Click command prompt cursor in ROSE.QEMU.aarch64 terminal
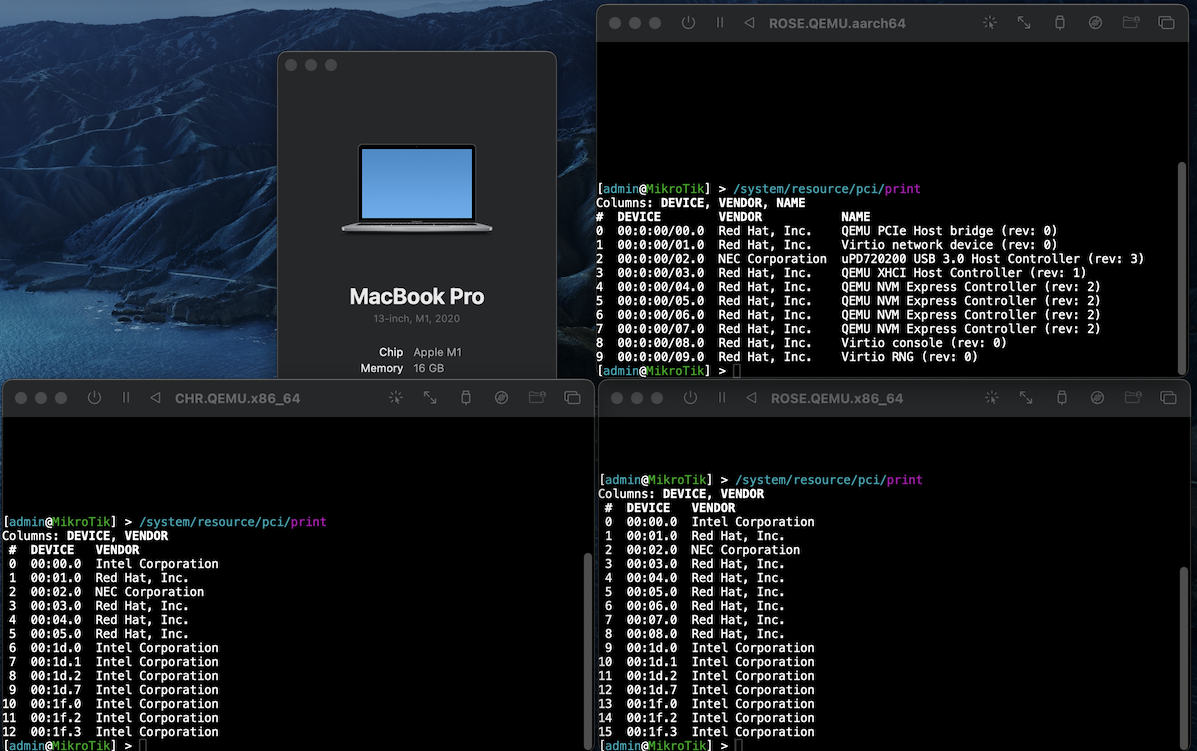Screen dimensions: 1197x751 pos(737,371)
